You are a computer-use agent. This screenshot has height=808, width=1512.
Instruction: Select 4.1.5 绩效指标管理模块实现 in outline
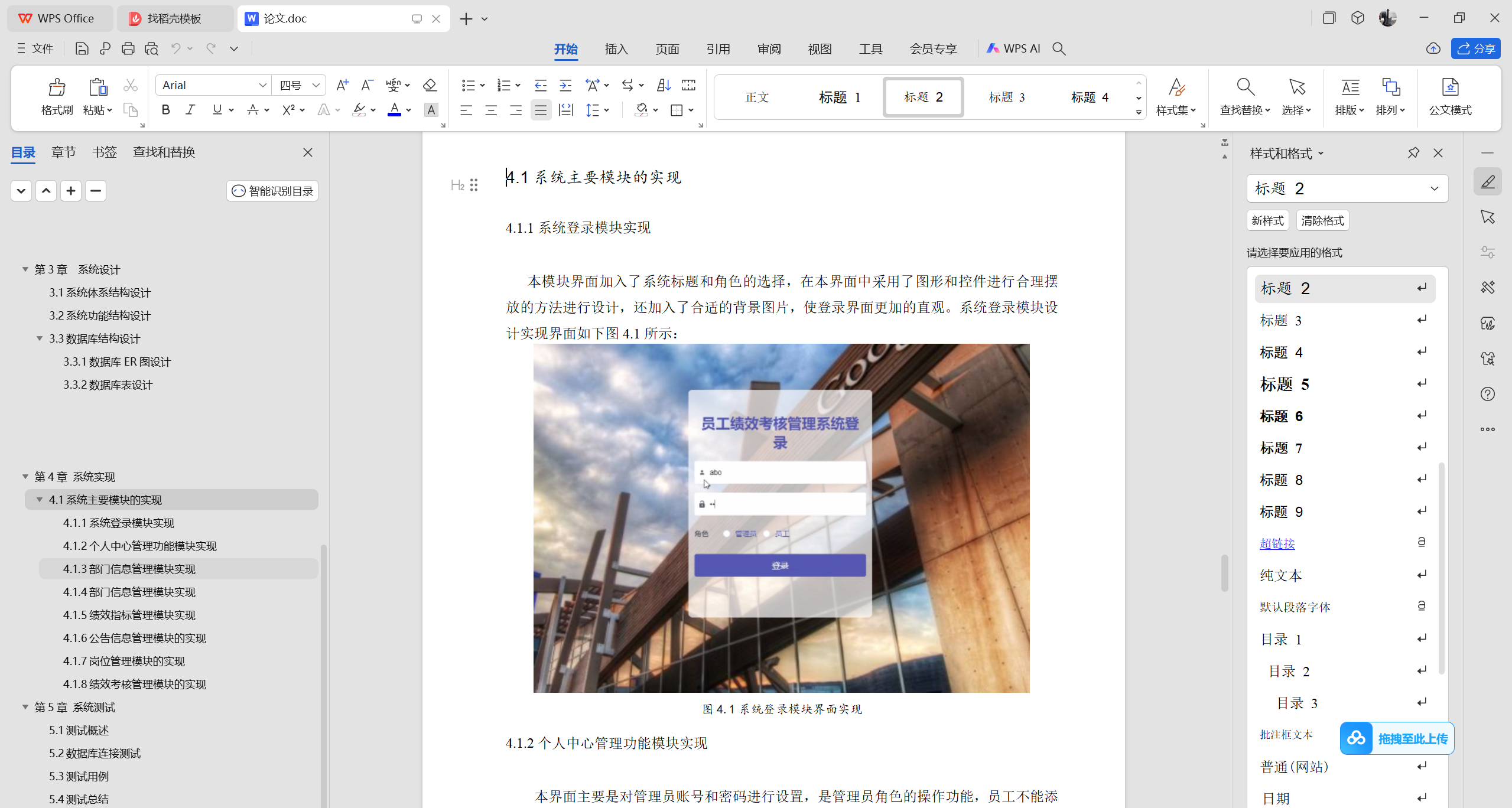point(129,615)
